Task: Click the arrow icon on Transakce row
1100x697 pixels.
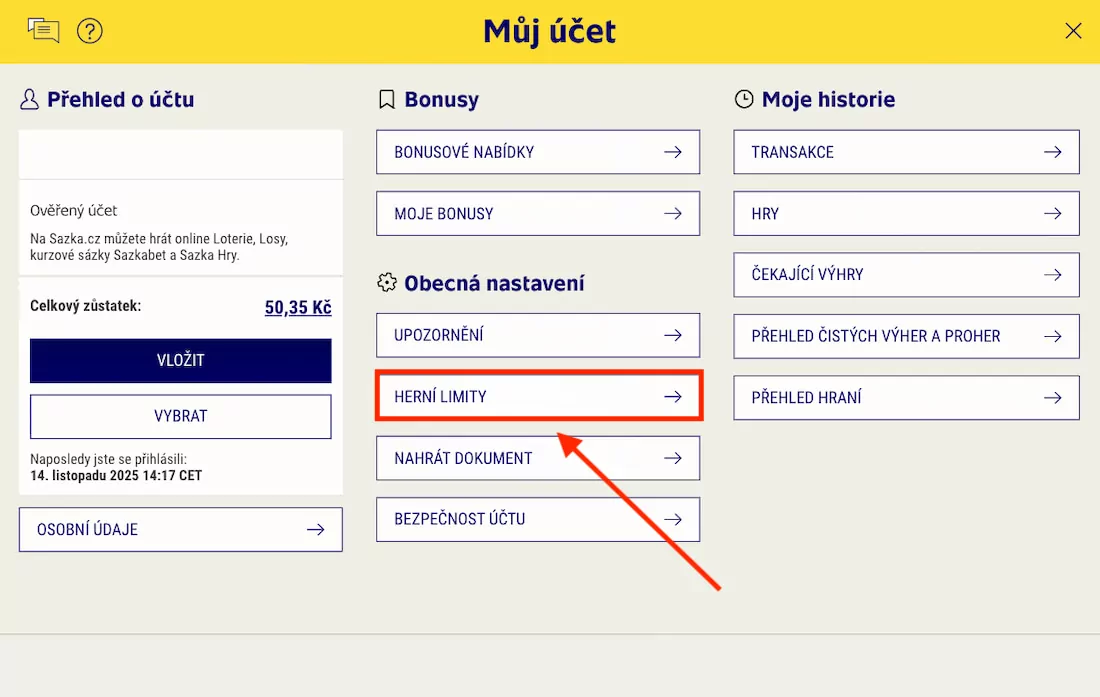Action: click(x=1052, y=152)
